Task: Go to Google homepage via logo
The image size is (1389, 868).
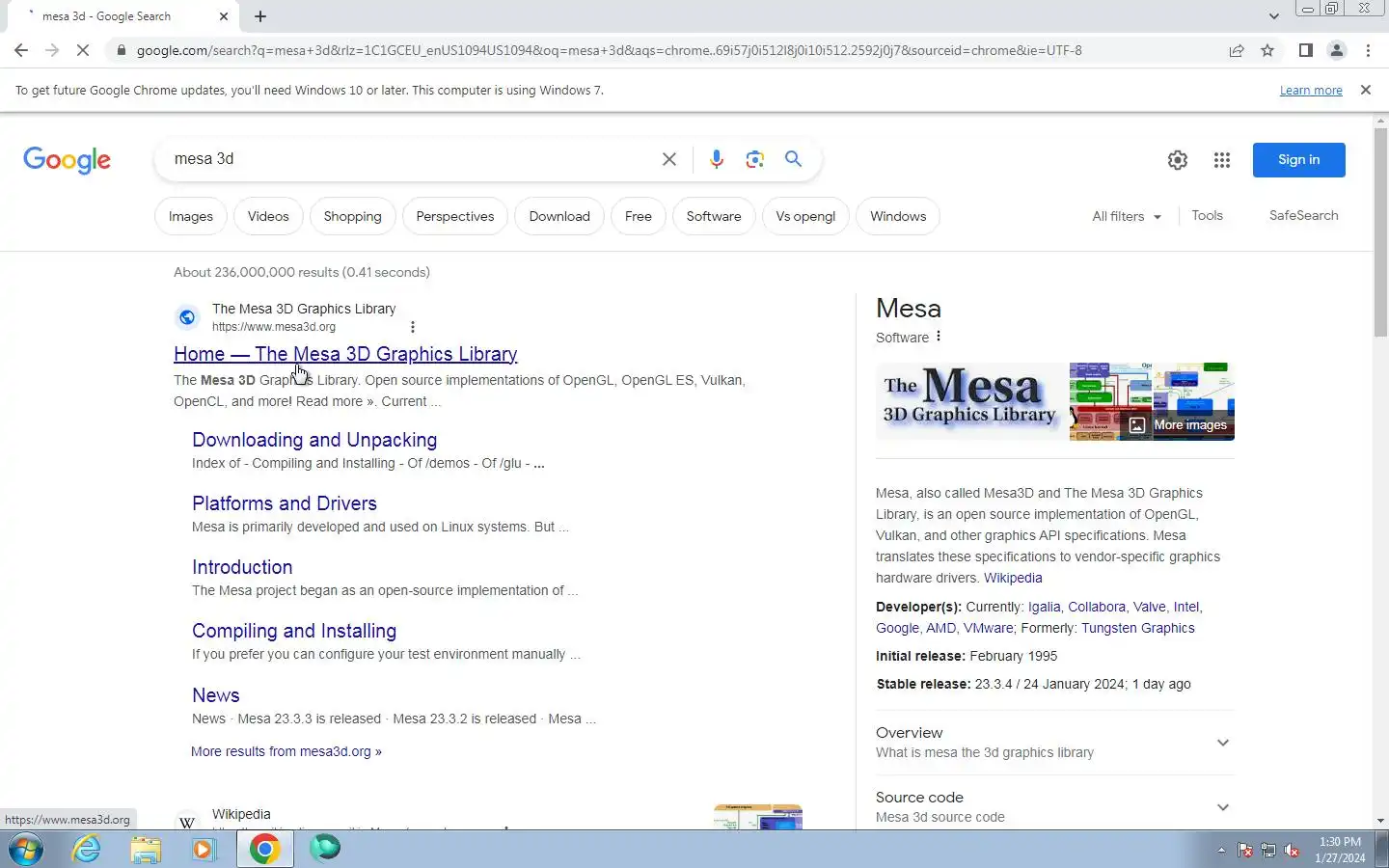Action: (68, 160)
